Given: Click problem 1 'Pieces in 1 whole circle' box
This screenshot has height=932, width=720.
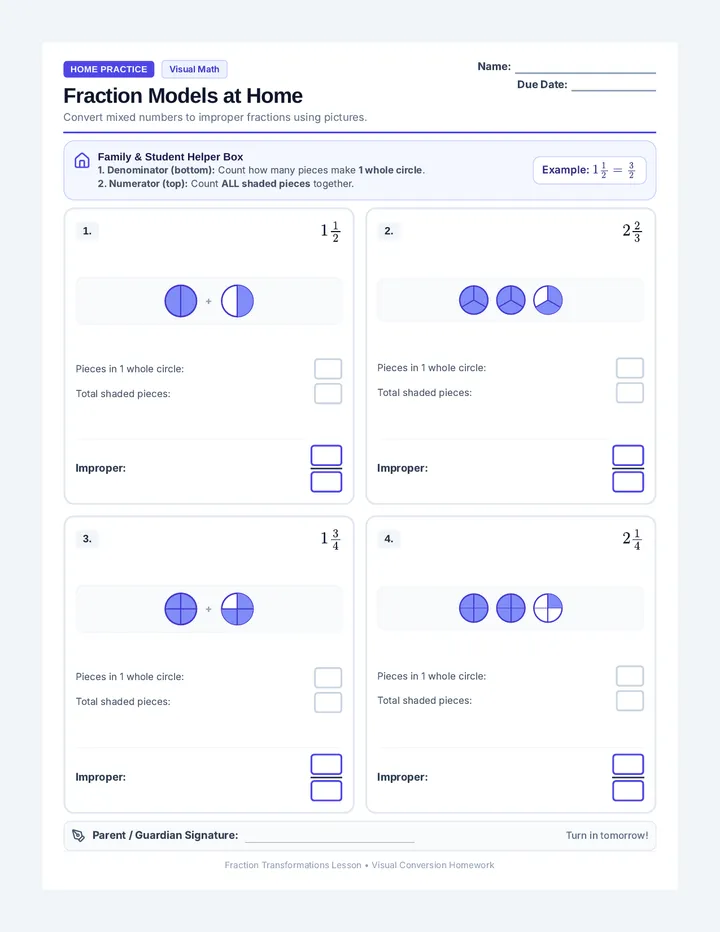Looking at the screenshot, I should 328,369.
